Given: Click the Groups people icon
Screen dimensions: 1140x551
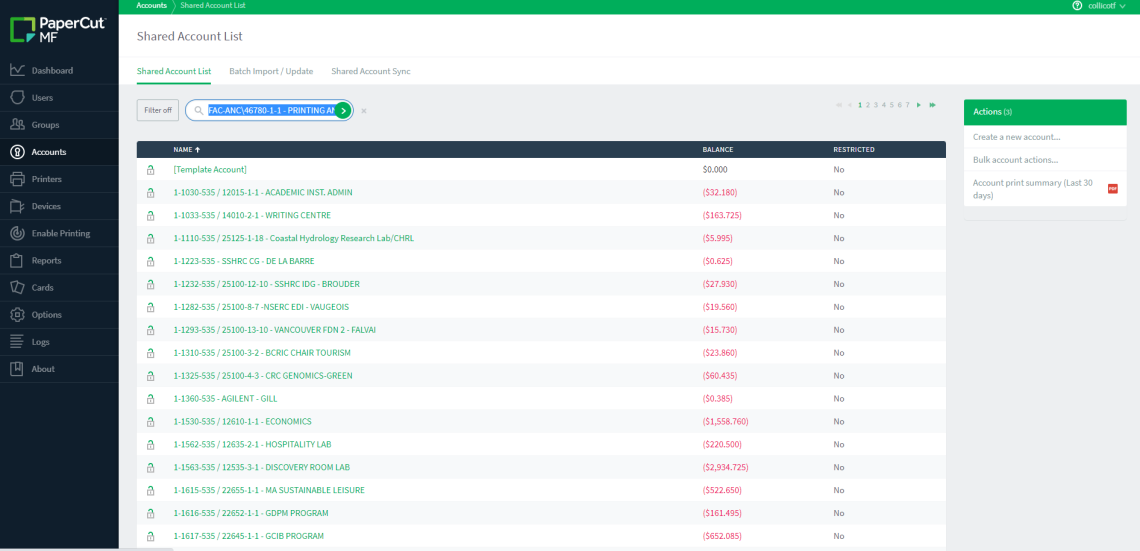Looking at the screenshot, I should (x=17, y=124).
